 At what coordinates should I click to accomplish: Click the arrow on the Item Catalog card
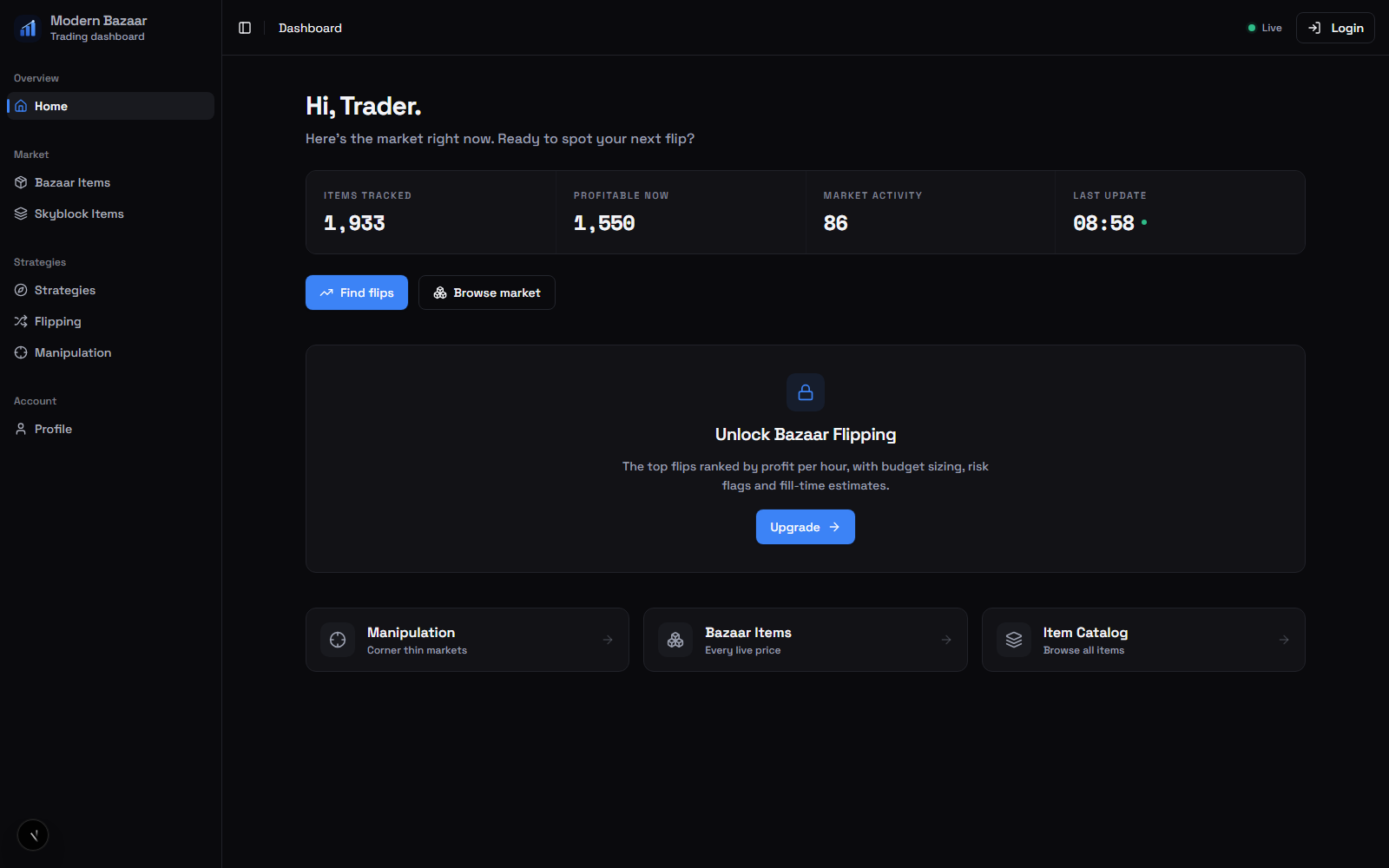(x=1284, y=640)
